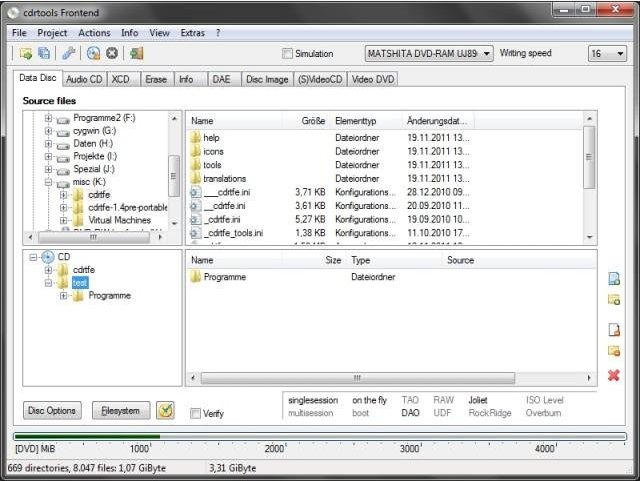Open the Project menu

[52, 33]
